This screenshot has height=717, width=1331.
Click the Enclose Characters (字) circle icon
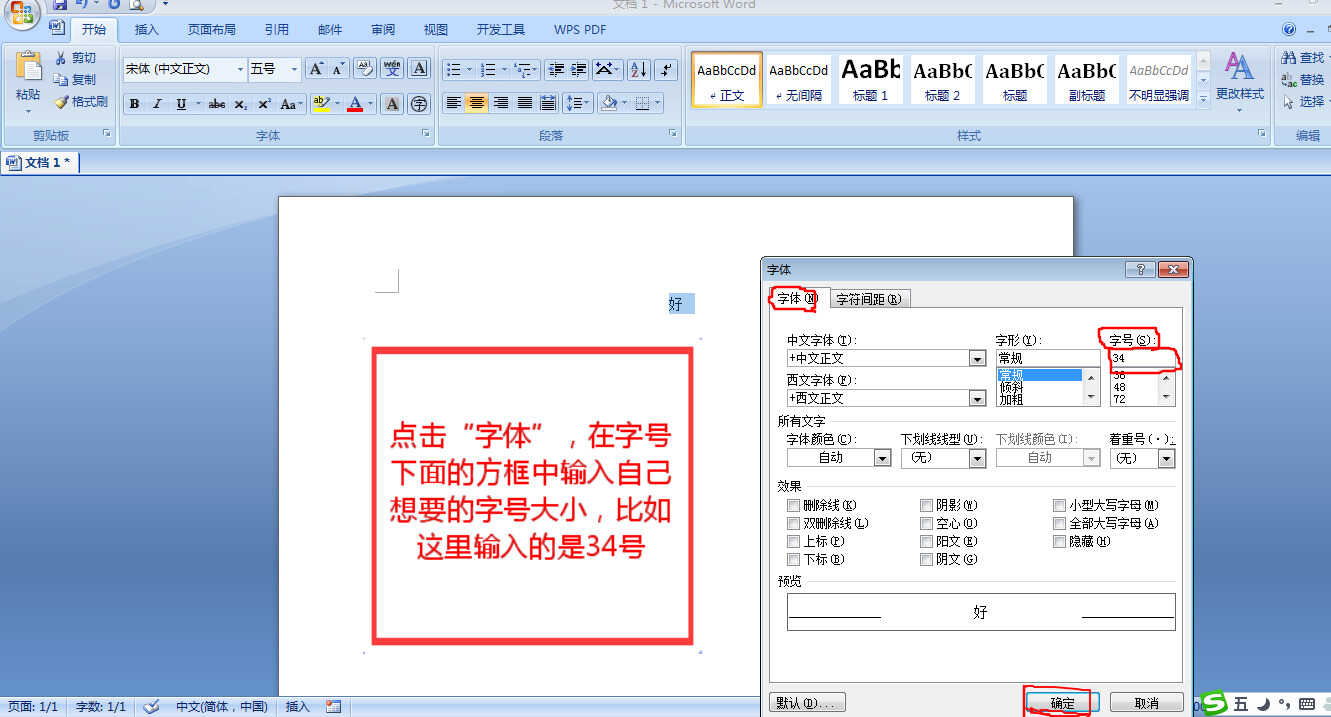click(x=419, y=104)
